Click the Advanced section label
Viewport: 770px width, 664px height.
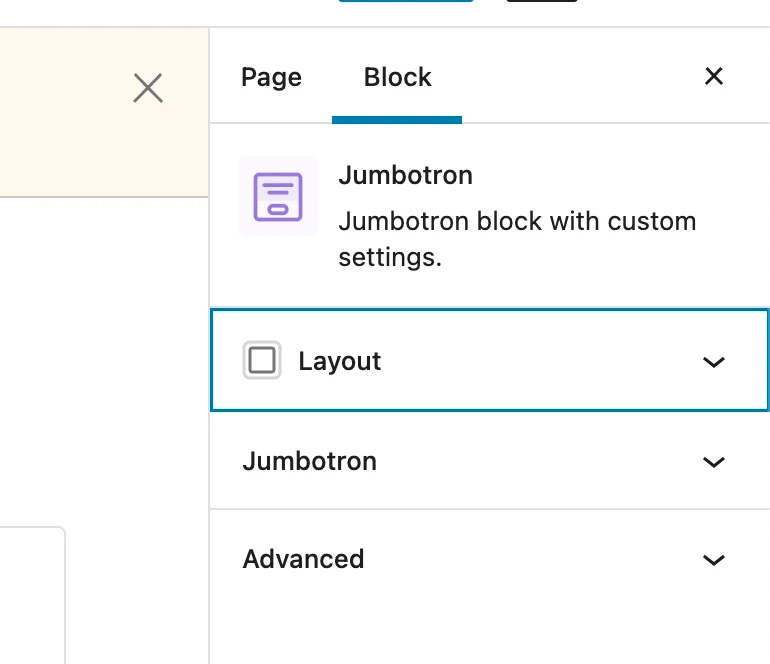pyautogui.click(x=303, y=559)
